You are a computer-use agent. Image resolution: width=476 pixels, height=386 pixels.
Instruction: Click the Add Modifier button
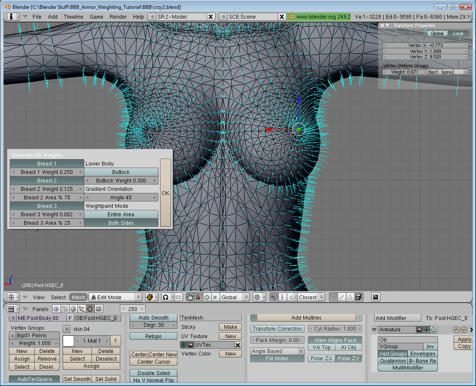(x=397, y=318)
